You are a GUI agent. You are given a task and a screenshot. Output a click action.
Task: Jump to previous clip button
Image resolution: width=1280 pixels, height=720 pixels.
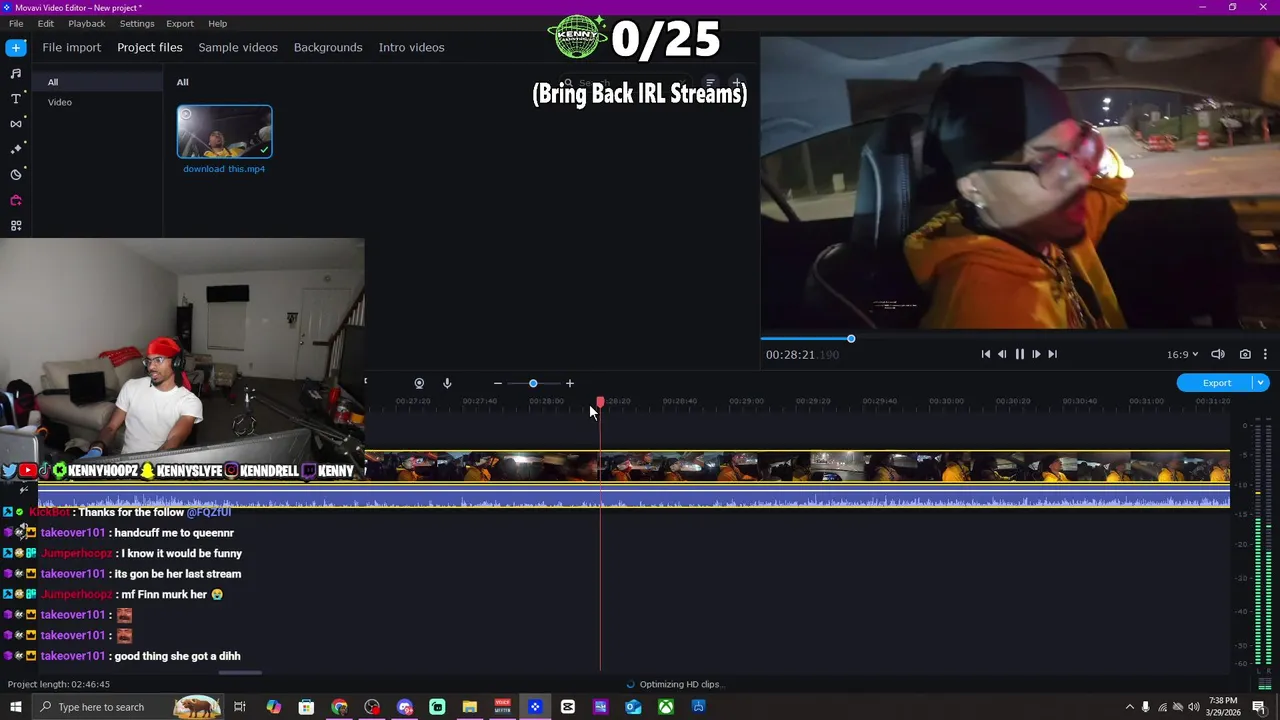tap(985, 354)
